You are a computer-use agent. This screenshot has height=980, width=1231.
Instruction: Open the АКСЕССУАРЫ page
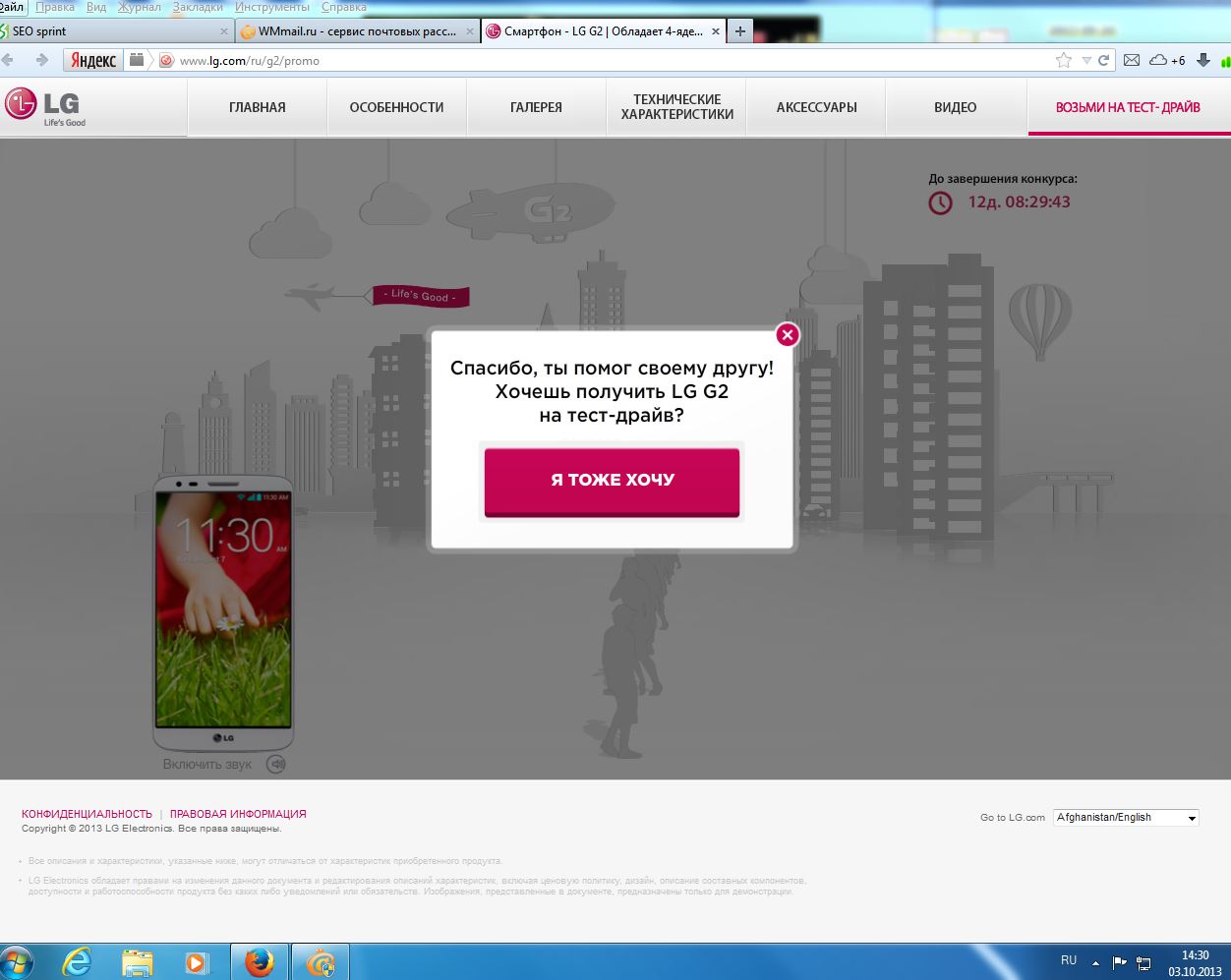[x=816, y=107]
